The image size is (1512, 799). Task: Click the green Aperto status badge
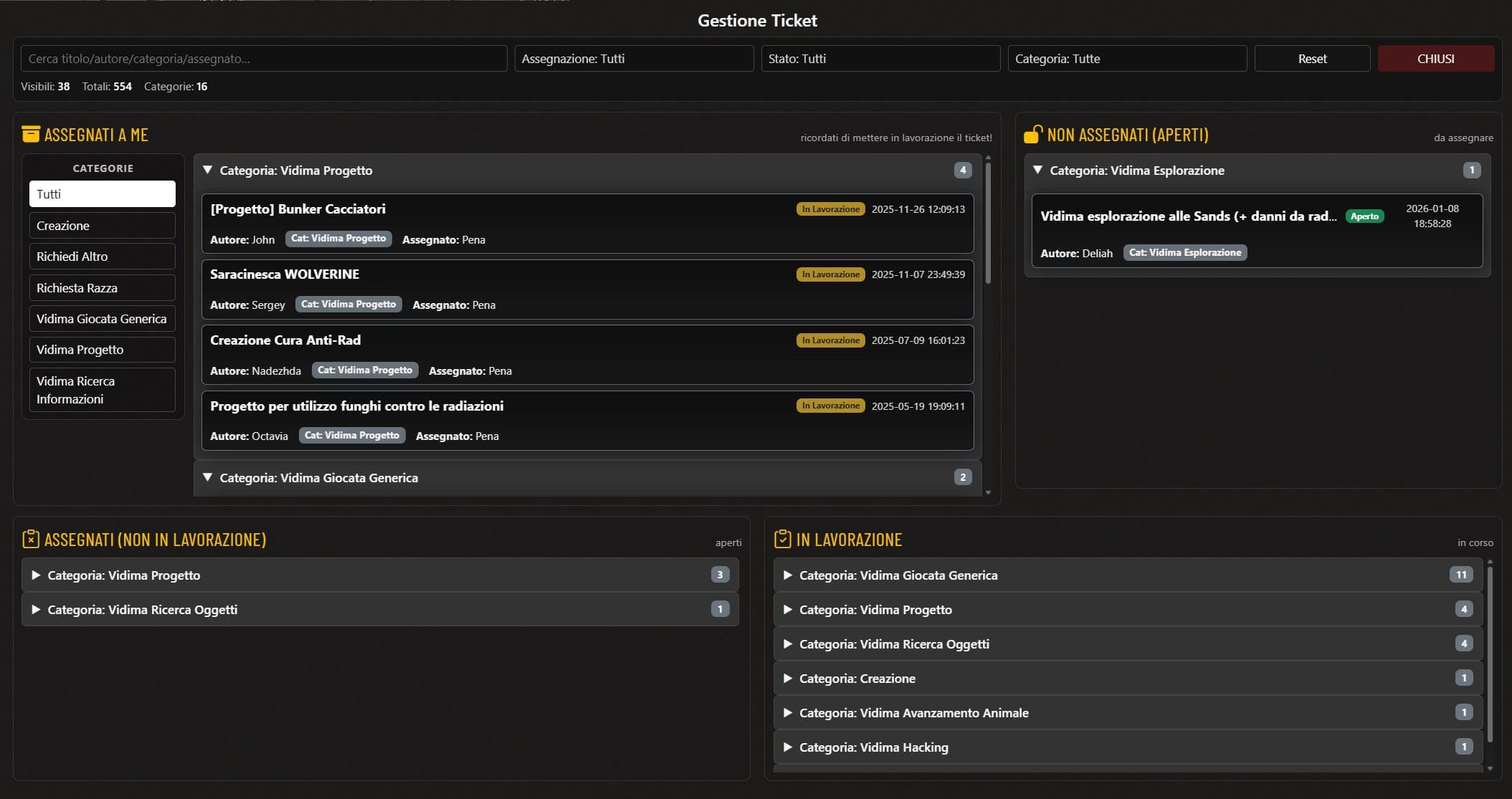(x=1364, y=216)
